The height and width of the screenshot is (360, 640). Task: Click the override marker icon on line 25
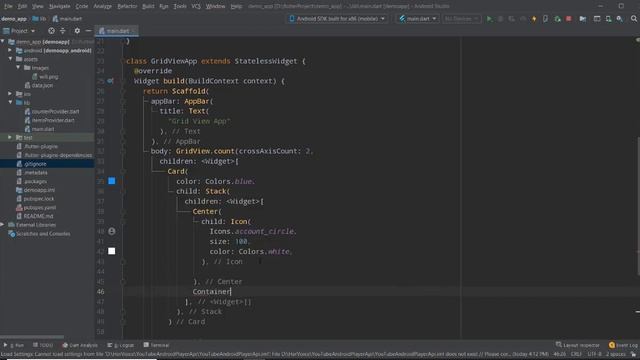110,81
